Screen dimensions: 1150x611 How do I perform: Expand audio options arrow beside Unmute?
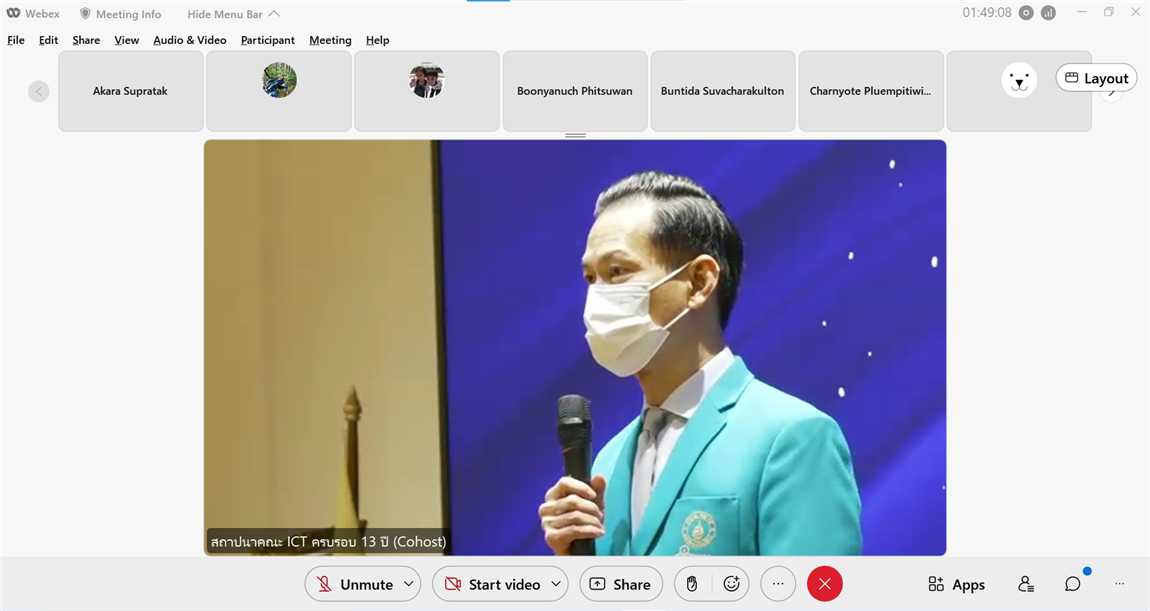point(408,584)
